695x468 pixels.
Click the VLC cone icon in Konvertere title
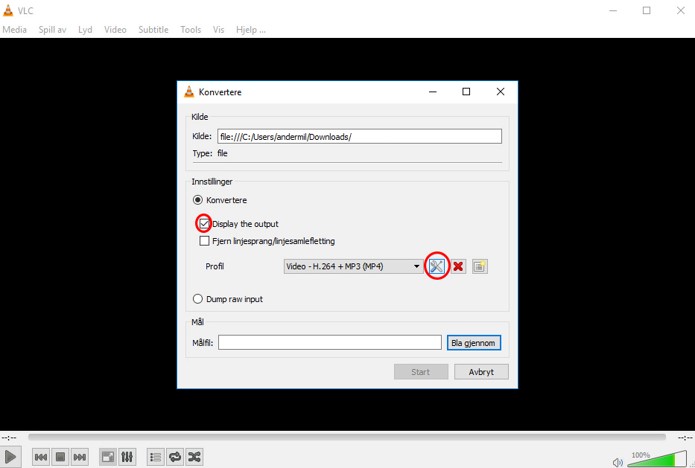coord(189,92)
